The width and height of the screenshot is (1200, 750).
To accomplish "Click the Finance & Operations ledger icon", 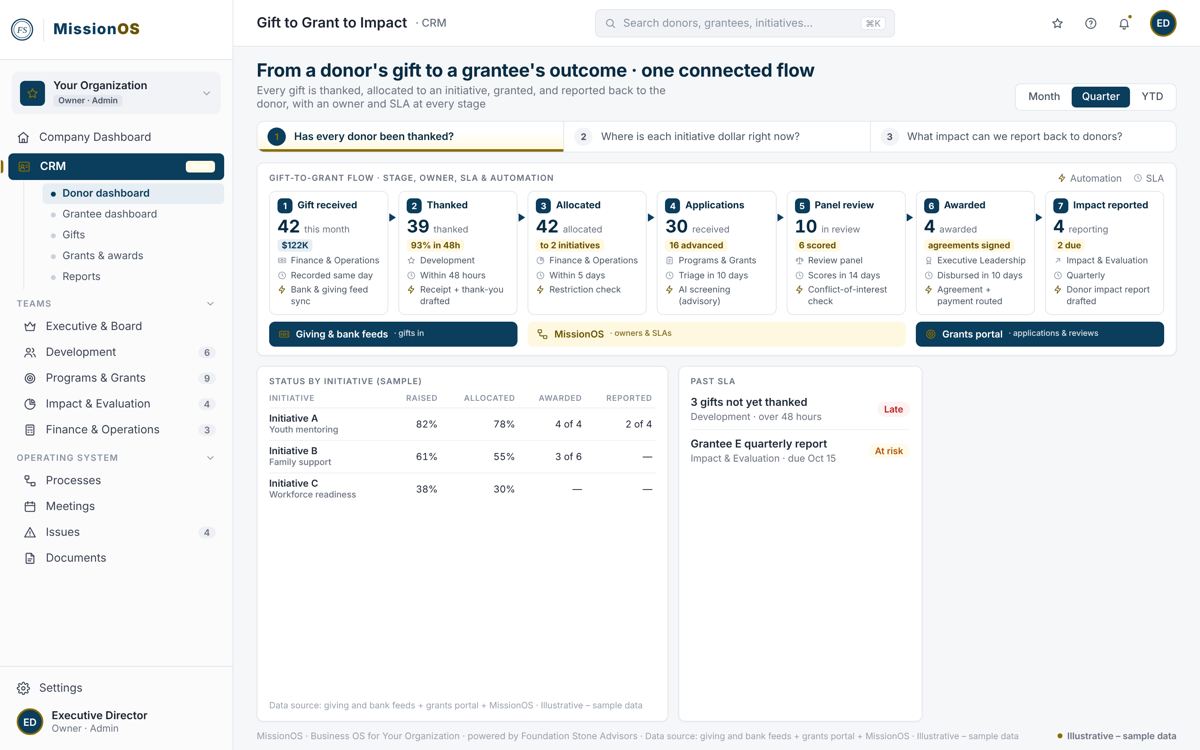I will pos(30,430).
